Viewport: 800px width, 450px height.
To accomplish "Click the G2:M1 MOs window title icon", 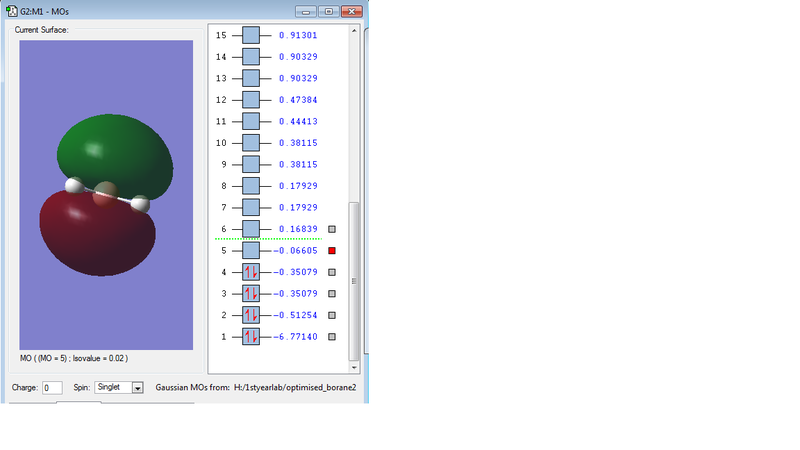I will 11,11.
